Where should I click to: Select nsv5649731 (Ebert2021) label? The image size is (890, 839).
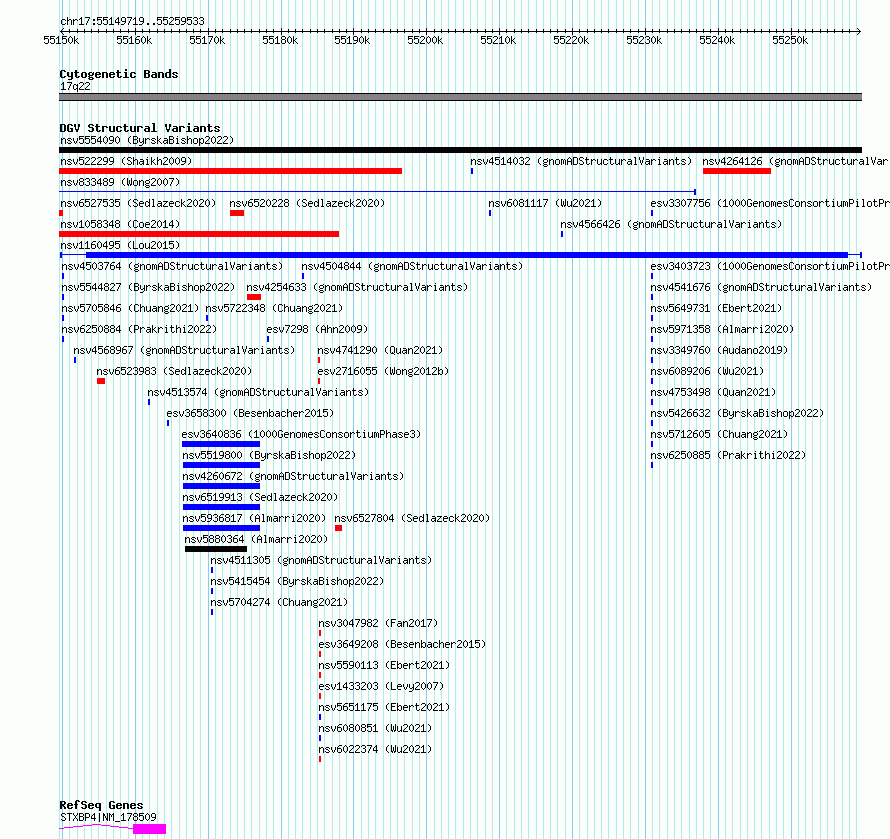pos(716,308)
